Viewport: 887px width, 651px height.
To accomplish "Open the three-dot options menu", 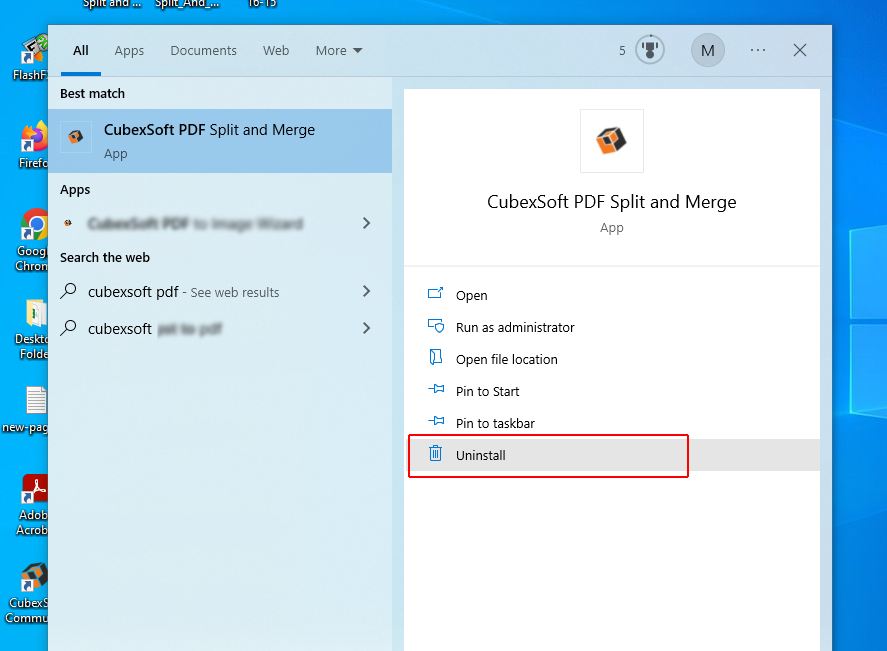I will pyautogui.click(x=758, y=50).
